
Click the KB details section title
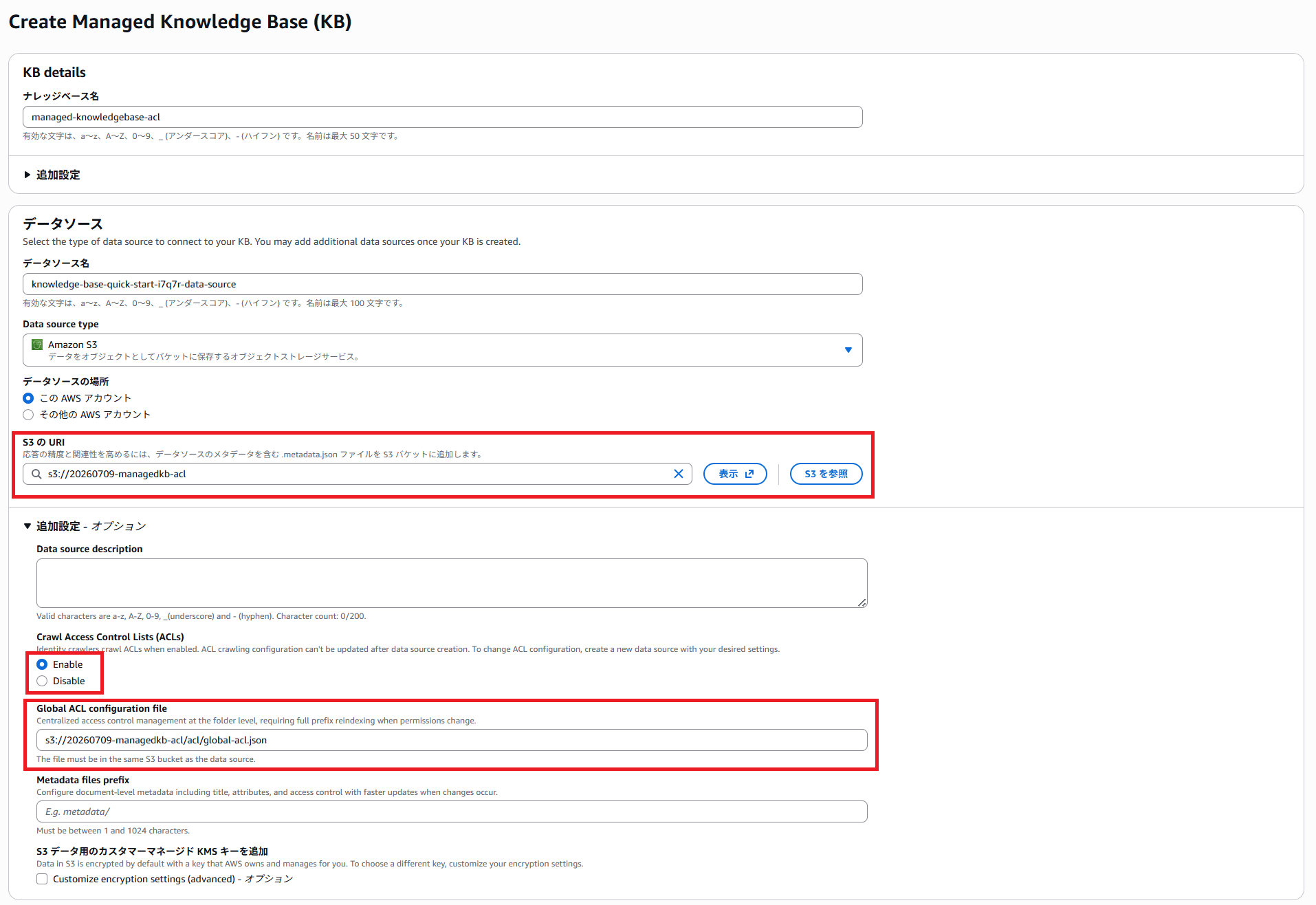tap(54, 72)
